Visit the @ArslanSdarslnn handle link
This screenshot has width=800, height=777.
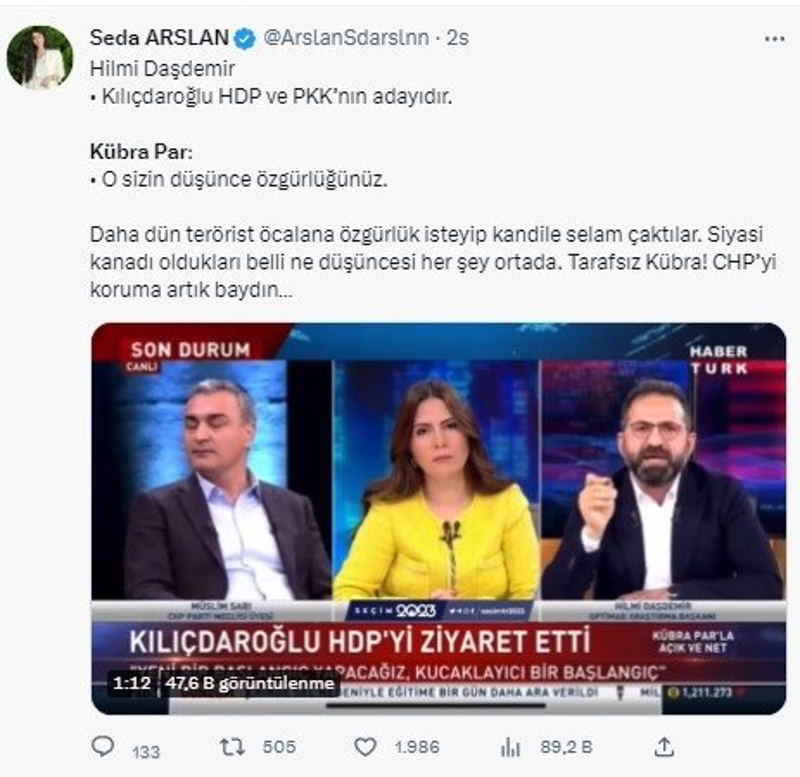point(346,38)
